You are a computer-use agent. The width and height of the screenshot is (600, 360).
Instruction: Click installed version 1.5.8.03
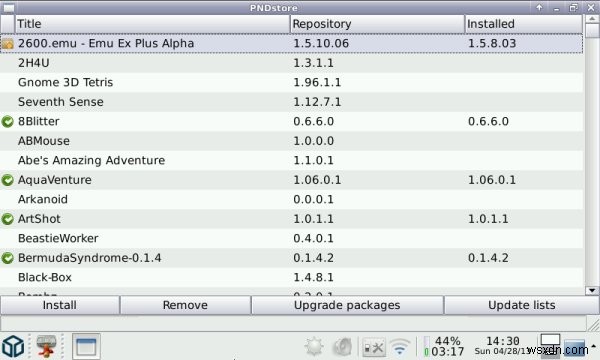(492, 43)
